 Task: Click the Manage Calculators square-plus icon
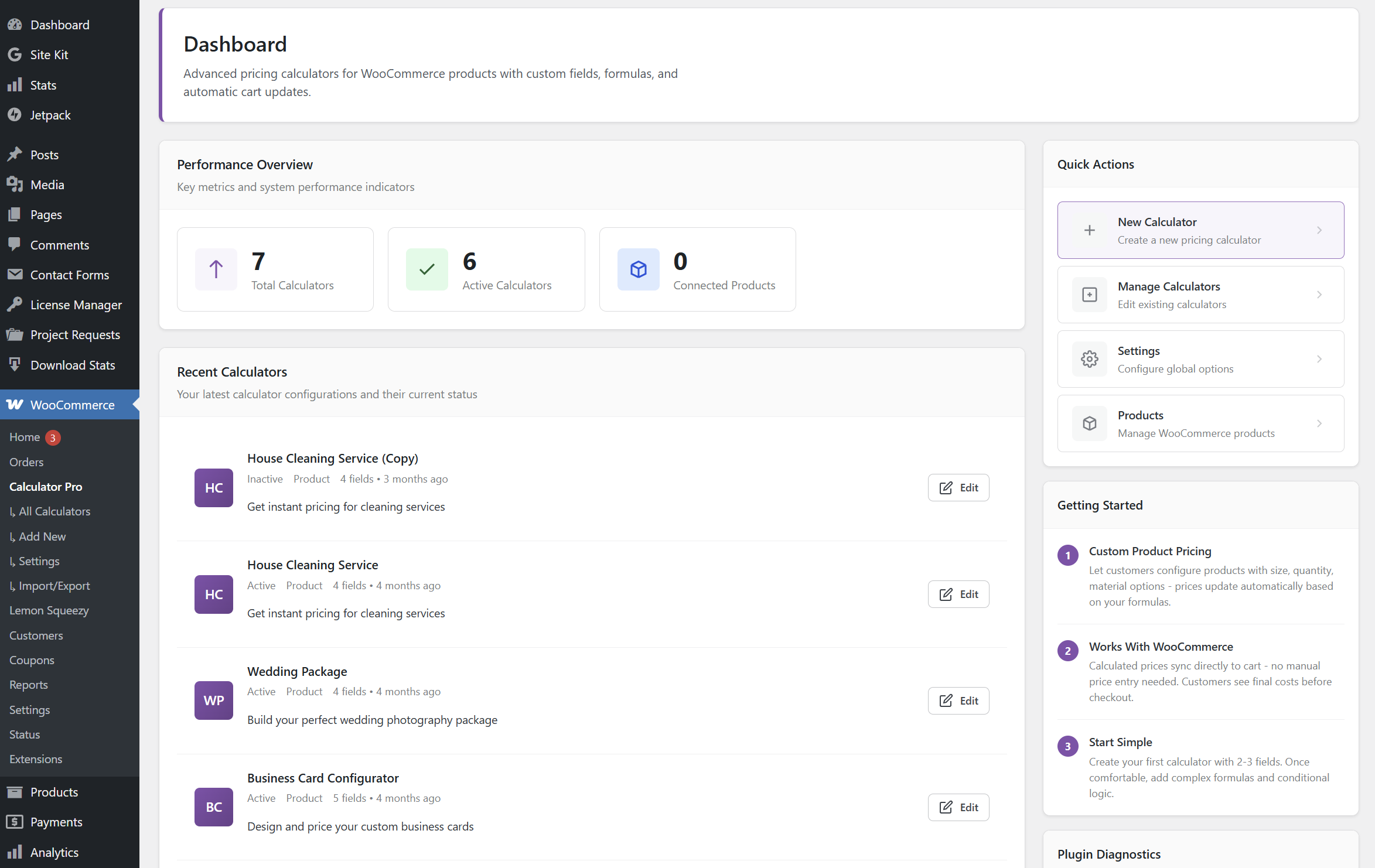coord(1089,295)
